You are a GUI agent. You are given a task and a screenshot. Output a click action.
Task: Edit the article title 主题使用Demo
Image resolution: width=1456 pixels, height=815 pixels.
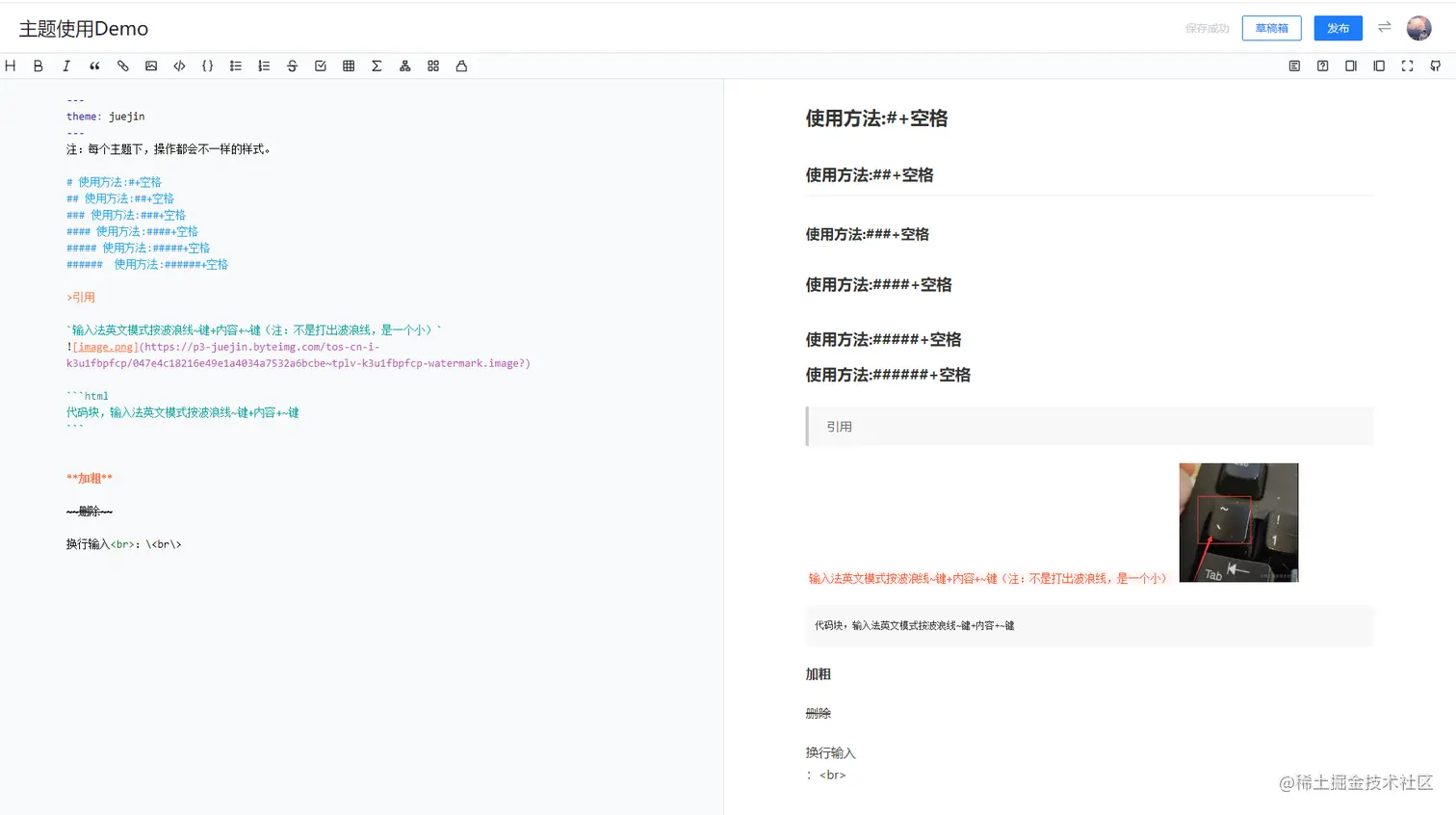pos(84,29)
